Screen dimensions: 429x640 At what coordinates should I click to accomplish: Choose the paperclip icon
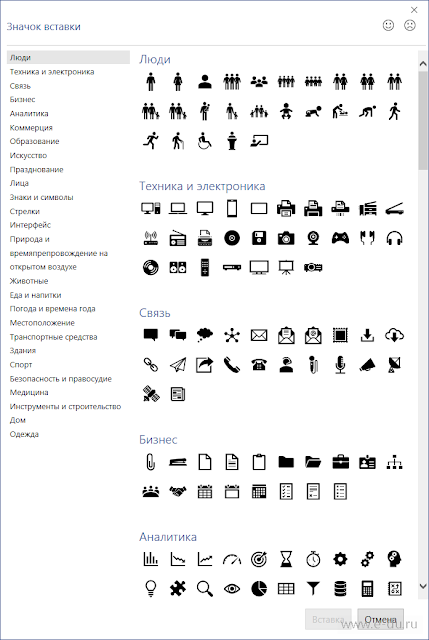150,462
